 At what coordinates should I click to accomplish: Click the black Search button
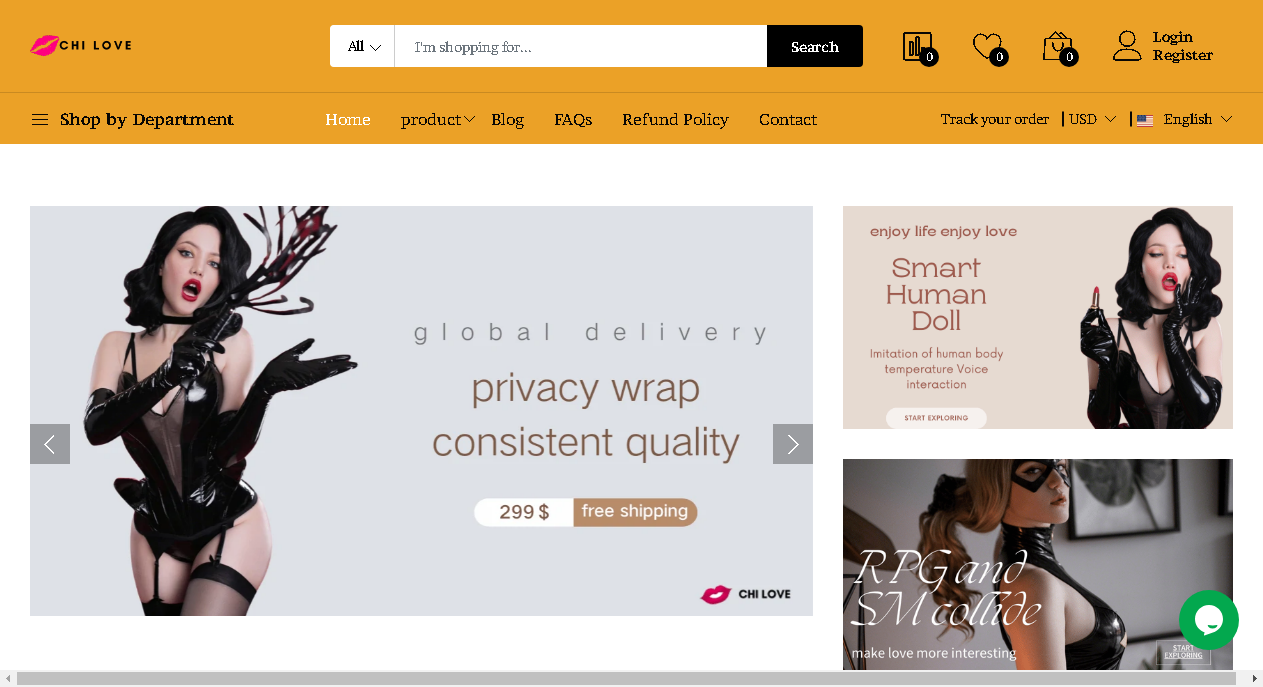[815, 46]
